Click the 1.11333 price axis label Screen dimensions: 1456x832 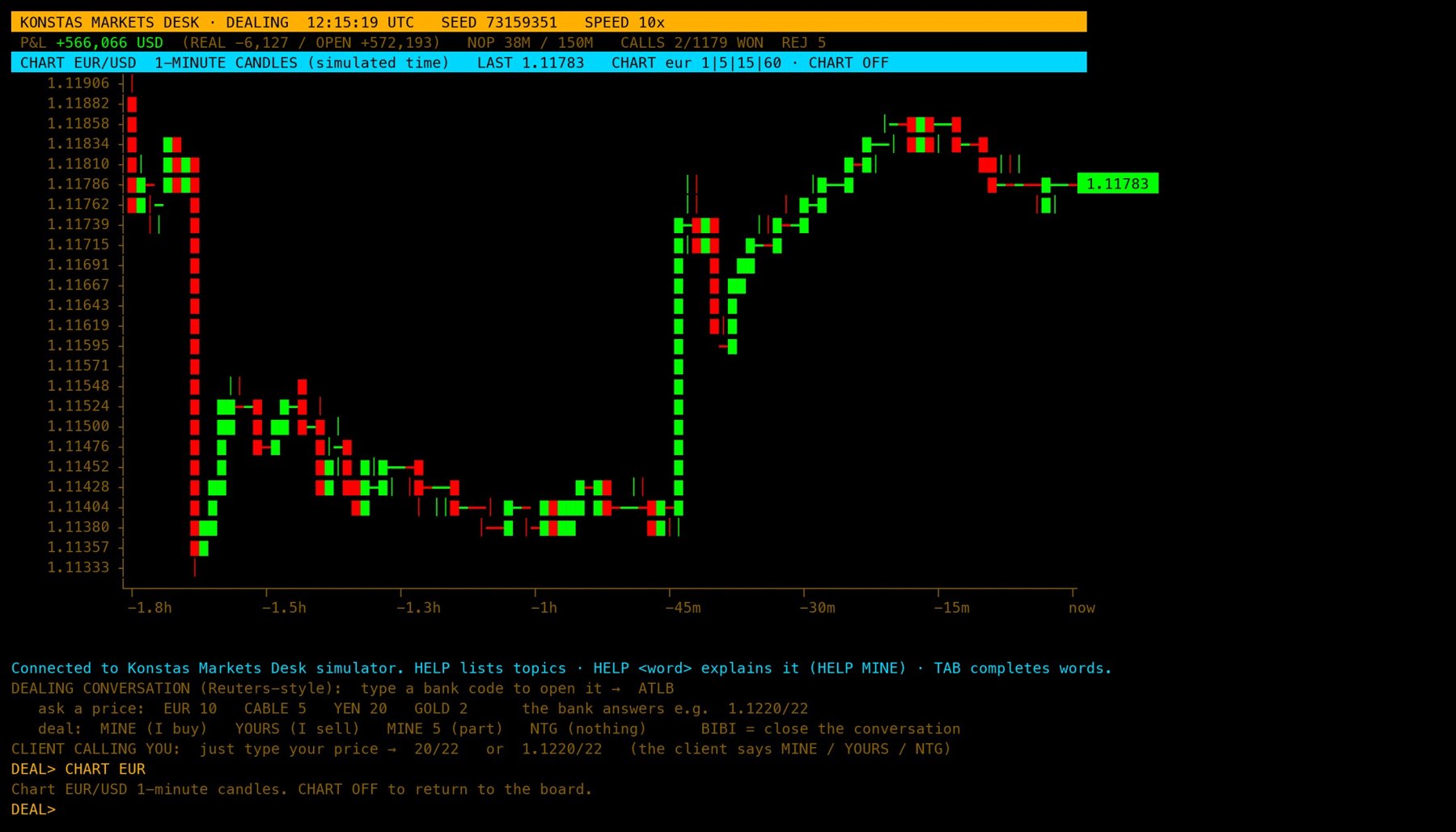tap(78, 567)
